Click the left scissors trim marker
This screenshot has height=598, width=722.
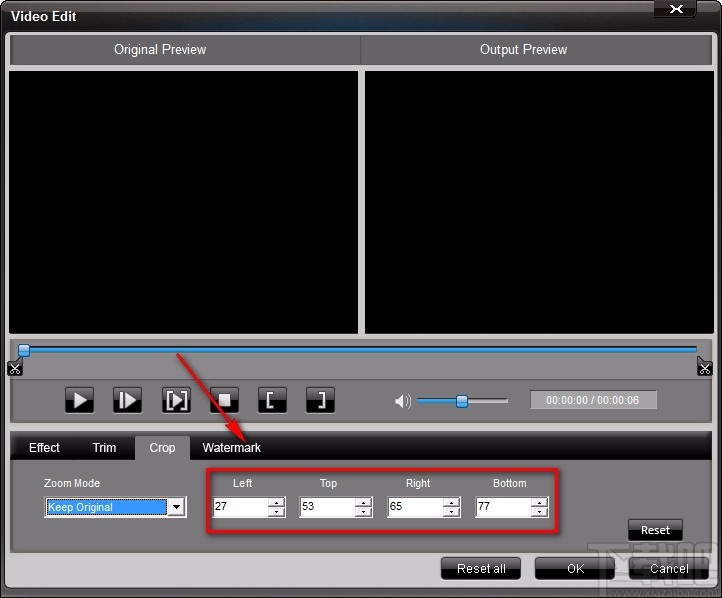coord(15,368)
